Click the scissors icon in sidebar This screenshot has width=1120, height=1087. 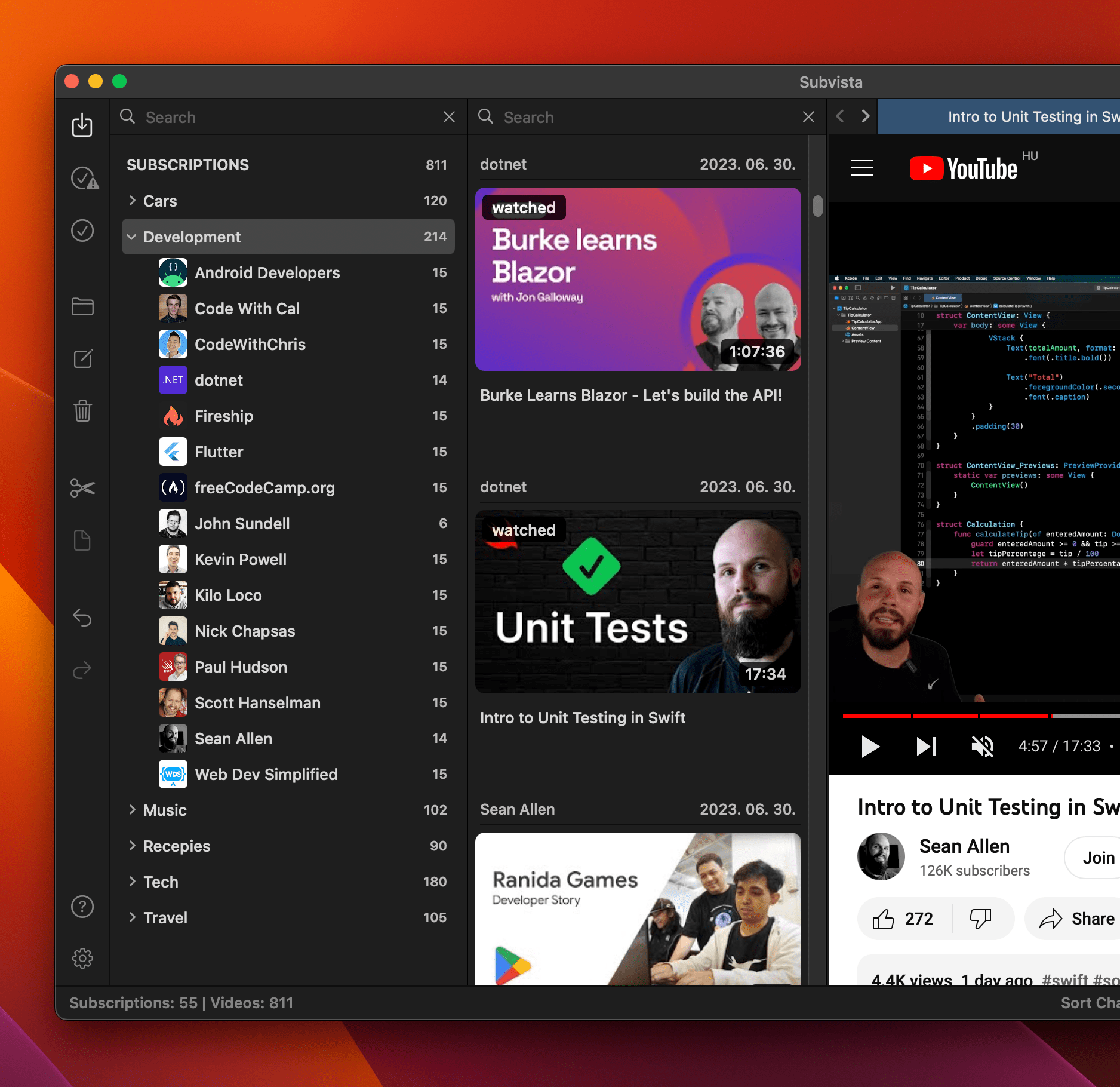coord(82,488)
